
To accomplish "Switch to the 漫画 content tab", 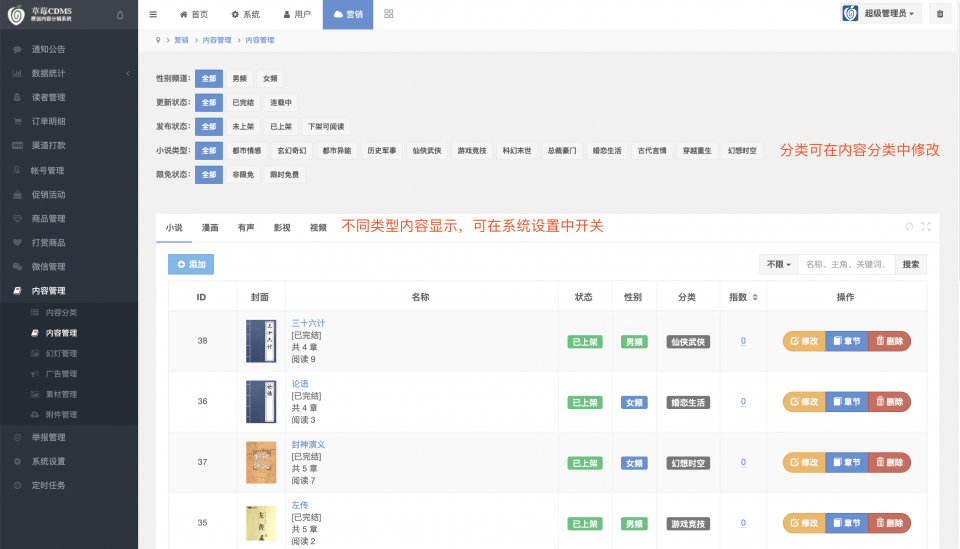I will coord(210,228).
